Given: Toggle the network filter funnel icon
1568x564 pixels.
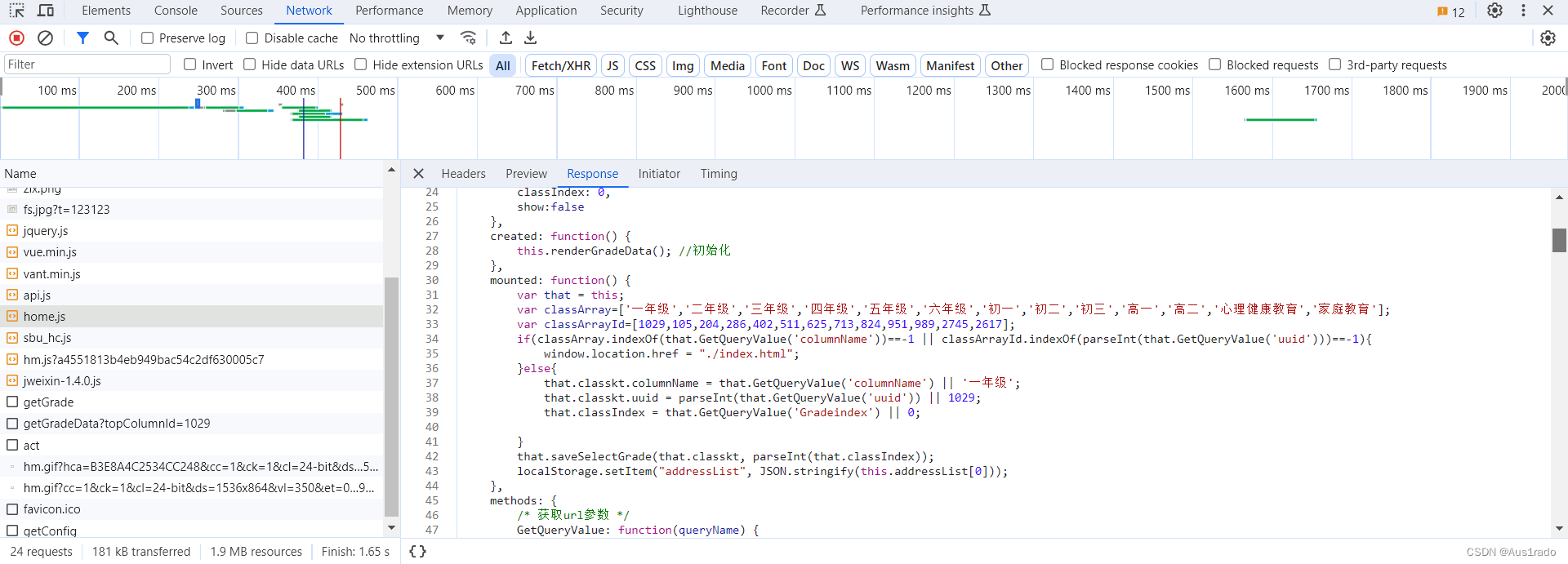Looking at the screenshot, I should [82, 38].
